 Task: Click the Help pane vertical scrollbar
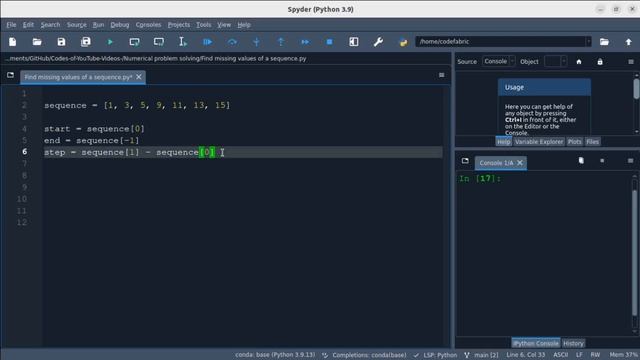point(636,88)
